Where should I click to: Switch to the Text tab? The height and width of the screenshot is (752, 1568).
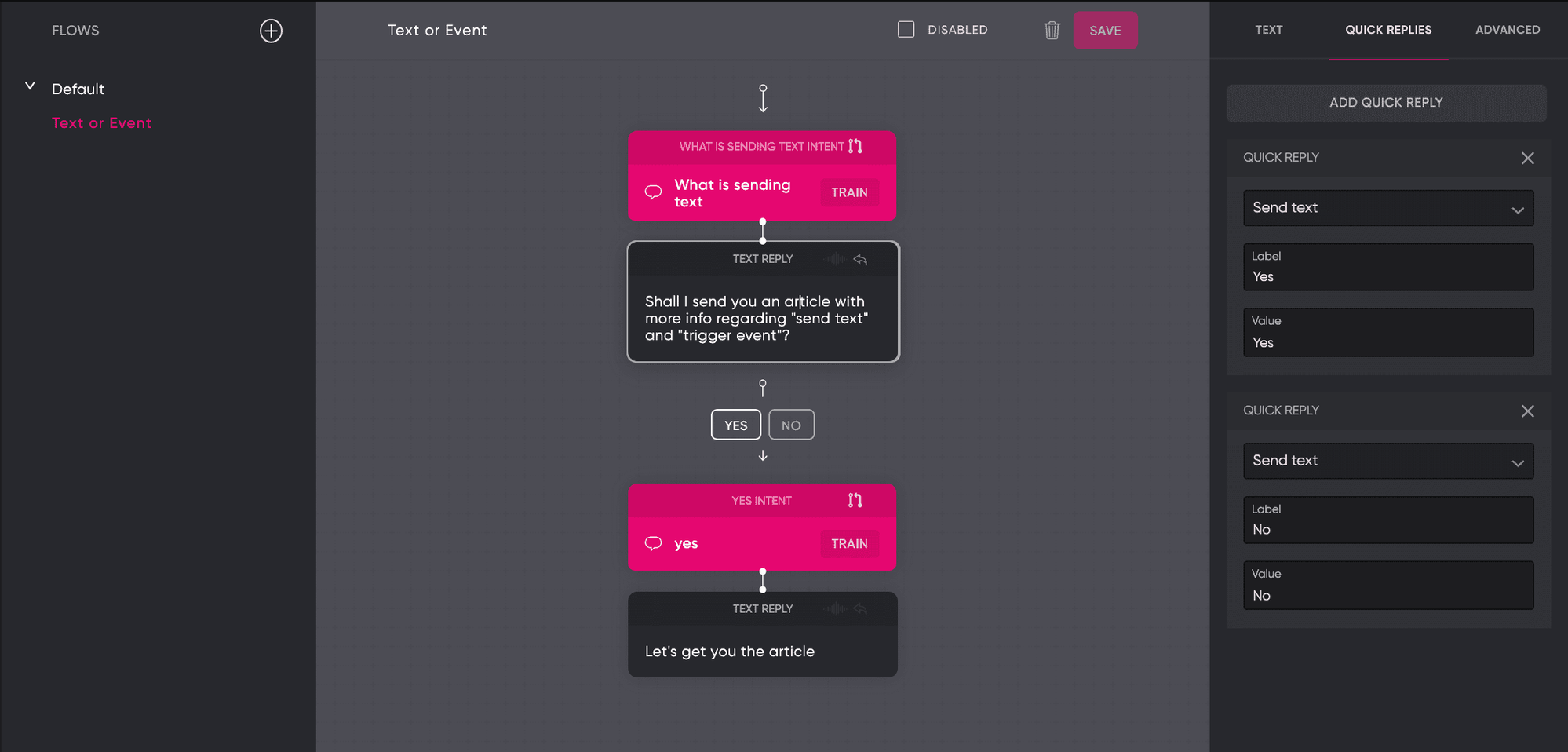(1268, 30)
